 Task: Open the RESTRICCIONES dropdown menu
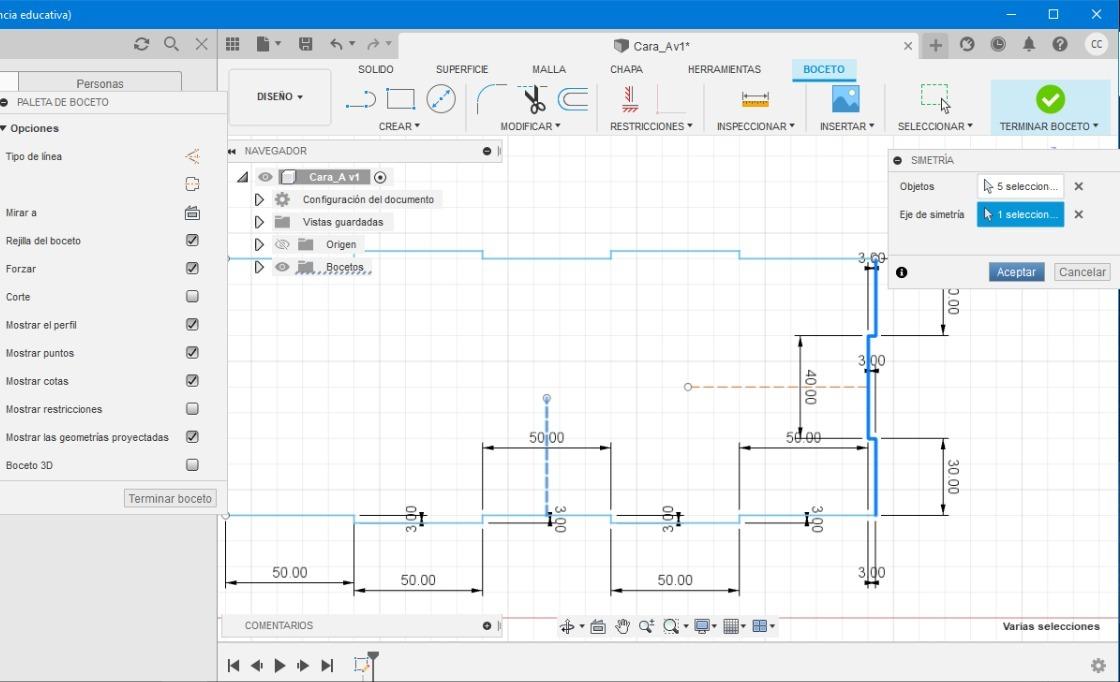[x=651, y=126]
